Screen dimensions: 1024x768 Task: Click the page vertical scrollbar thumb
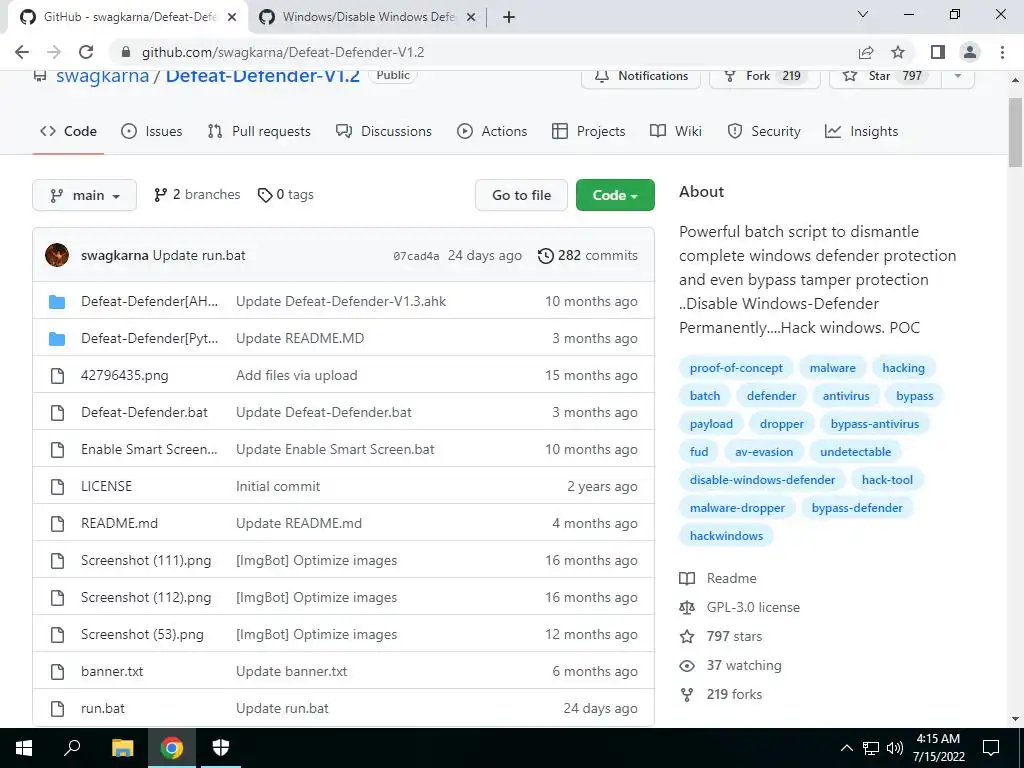point(1015,133)
